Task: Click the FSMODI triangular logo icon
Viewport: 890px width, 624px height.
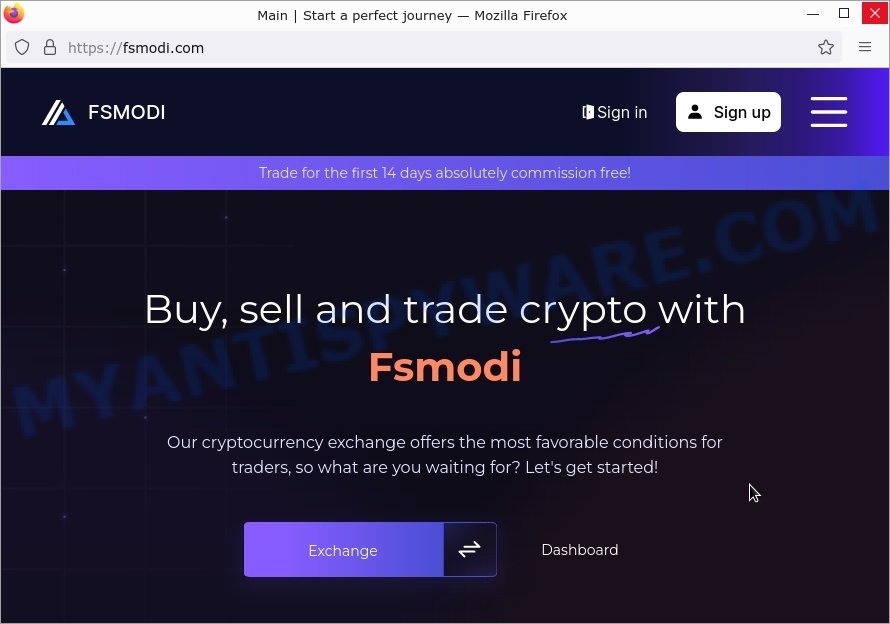Action: click(58, 112)
